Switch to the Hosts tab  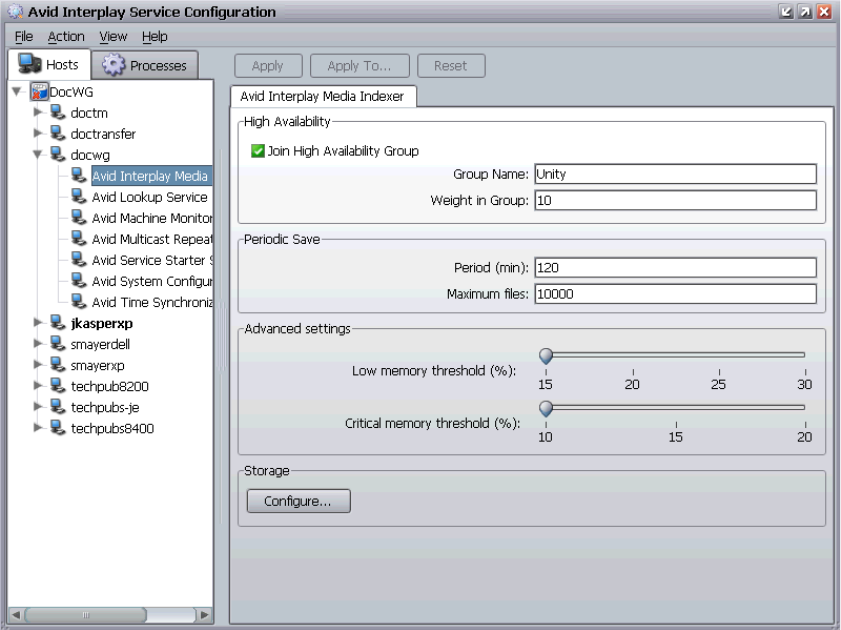49,64
